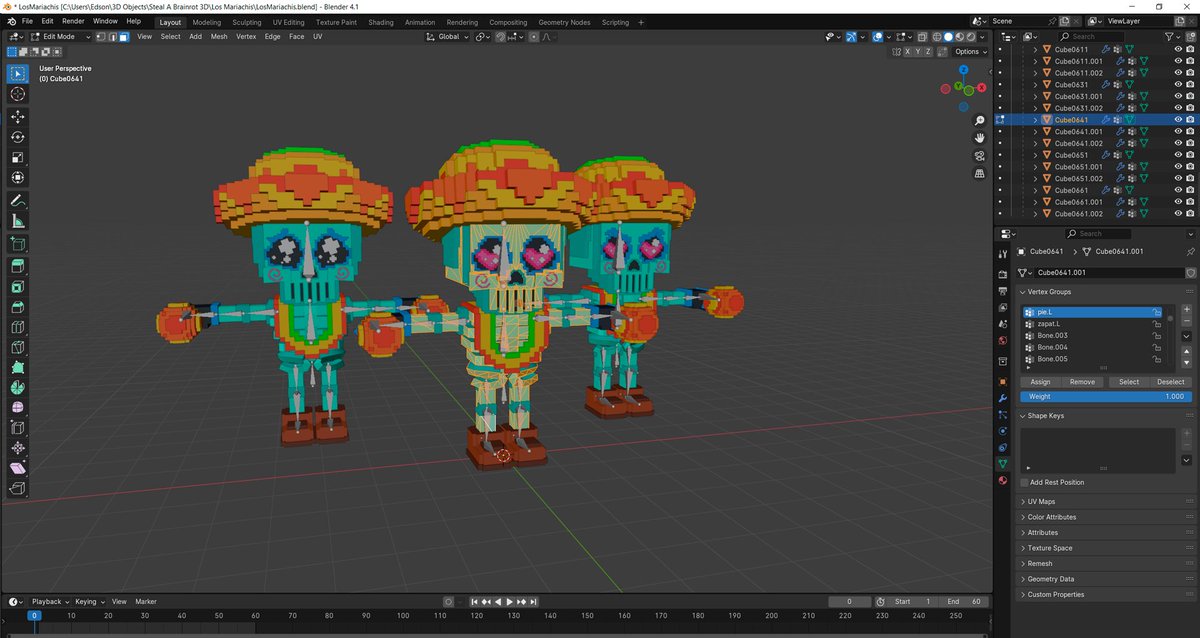The height and width of the screenshot is (638, 1200).
Task: Select the Transform tool
Action: click(18, 177)
